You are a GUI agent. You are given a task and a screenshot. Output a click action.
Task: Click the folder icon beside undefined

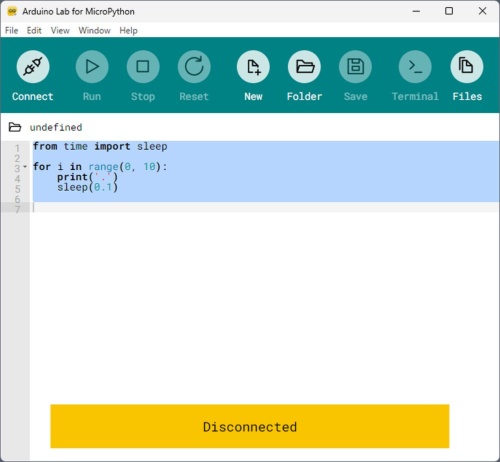pyautogui.click(x=15, y=127)
